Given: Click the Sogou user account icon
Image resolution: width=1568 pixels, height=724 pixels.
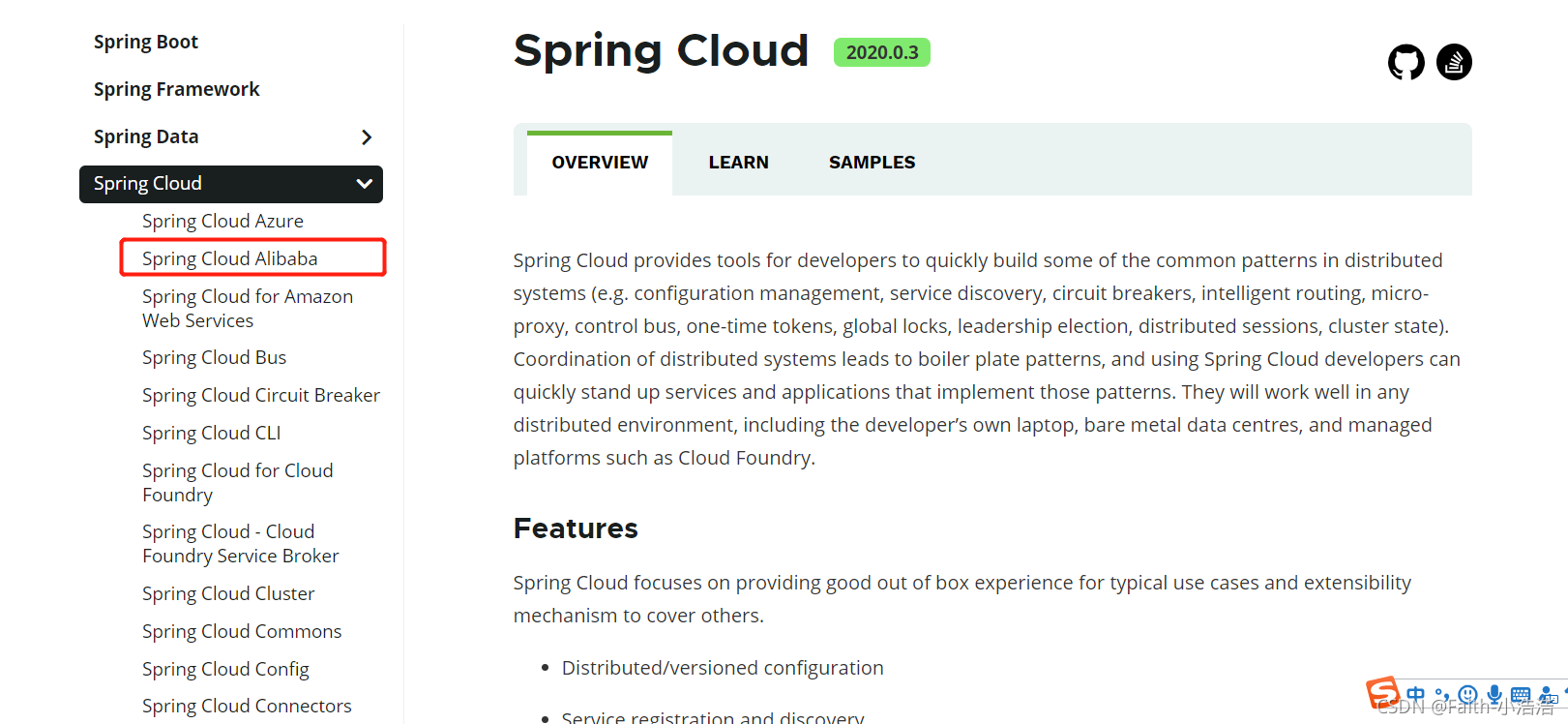Looking at the screenshot, I should (x=1548, y=695).
